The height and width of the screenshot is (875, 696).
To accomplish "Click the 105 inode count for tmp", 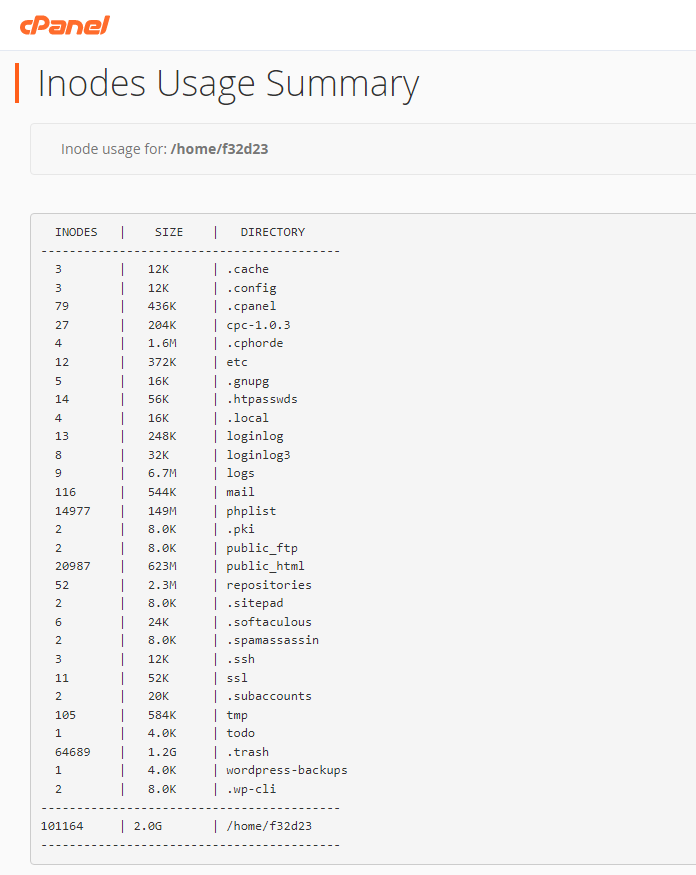I will click(65, 715).
